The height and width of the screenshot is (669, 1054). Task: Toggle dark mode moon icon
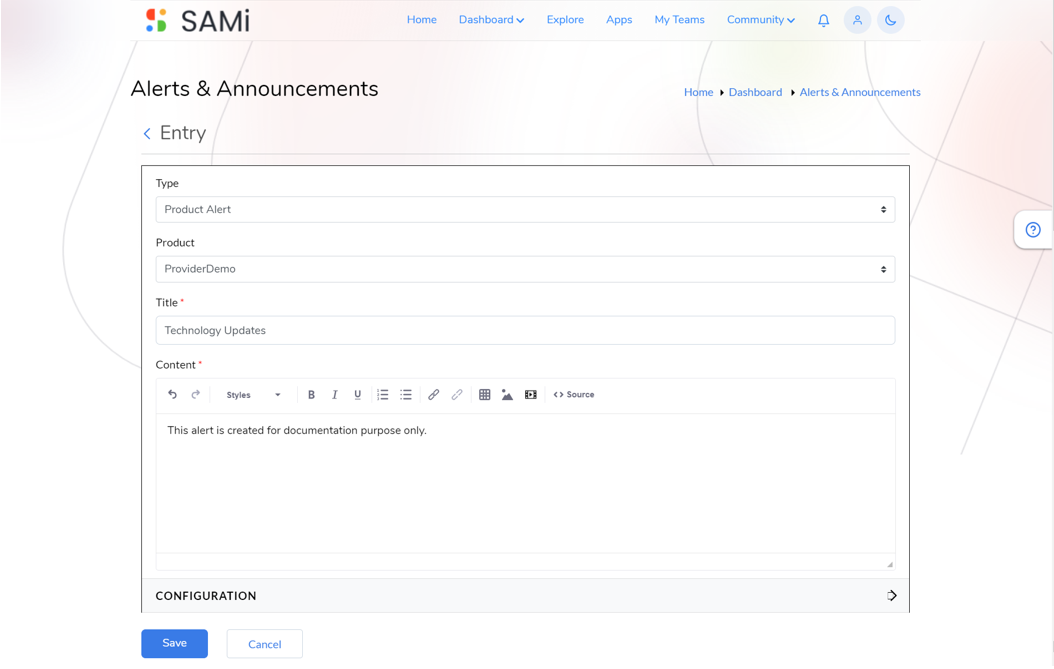[891, 20]
